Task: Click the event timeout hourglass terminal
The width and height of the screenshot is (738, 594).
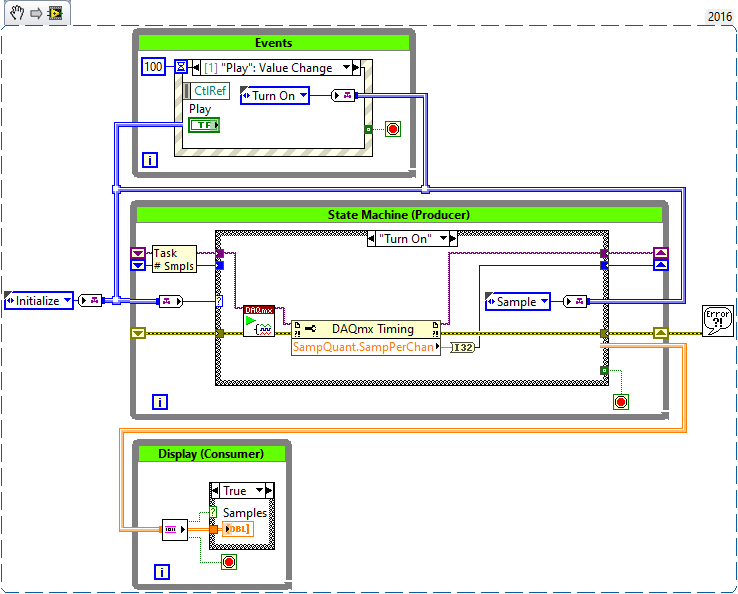Action: coord(181,66)
